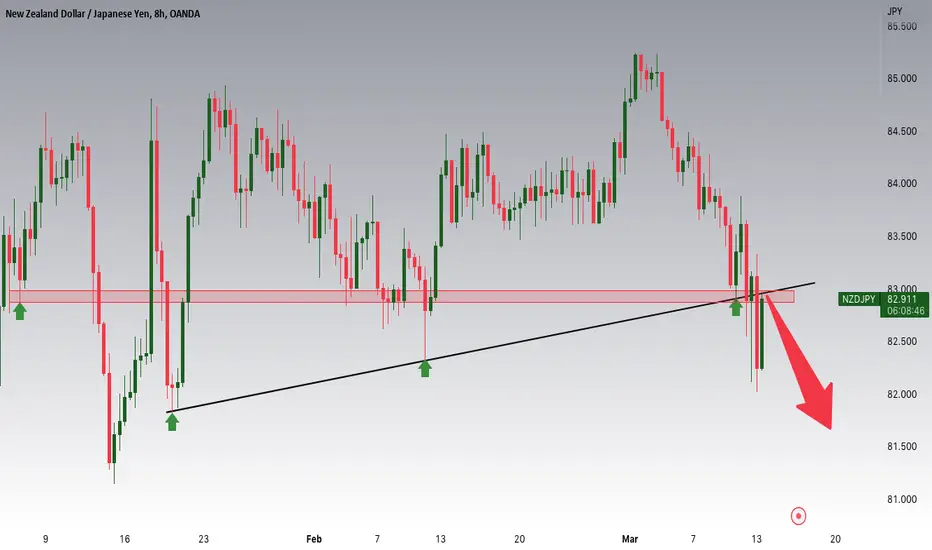Viewport: 932px width, 550px height.
Task: Select the green up arrow at the far left
Action: pos(20,311)
